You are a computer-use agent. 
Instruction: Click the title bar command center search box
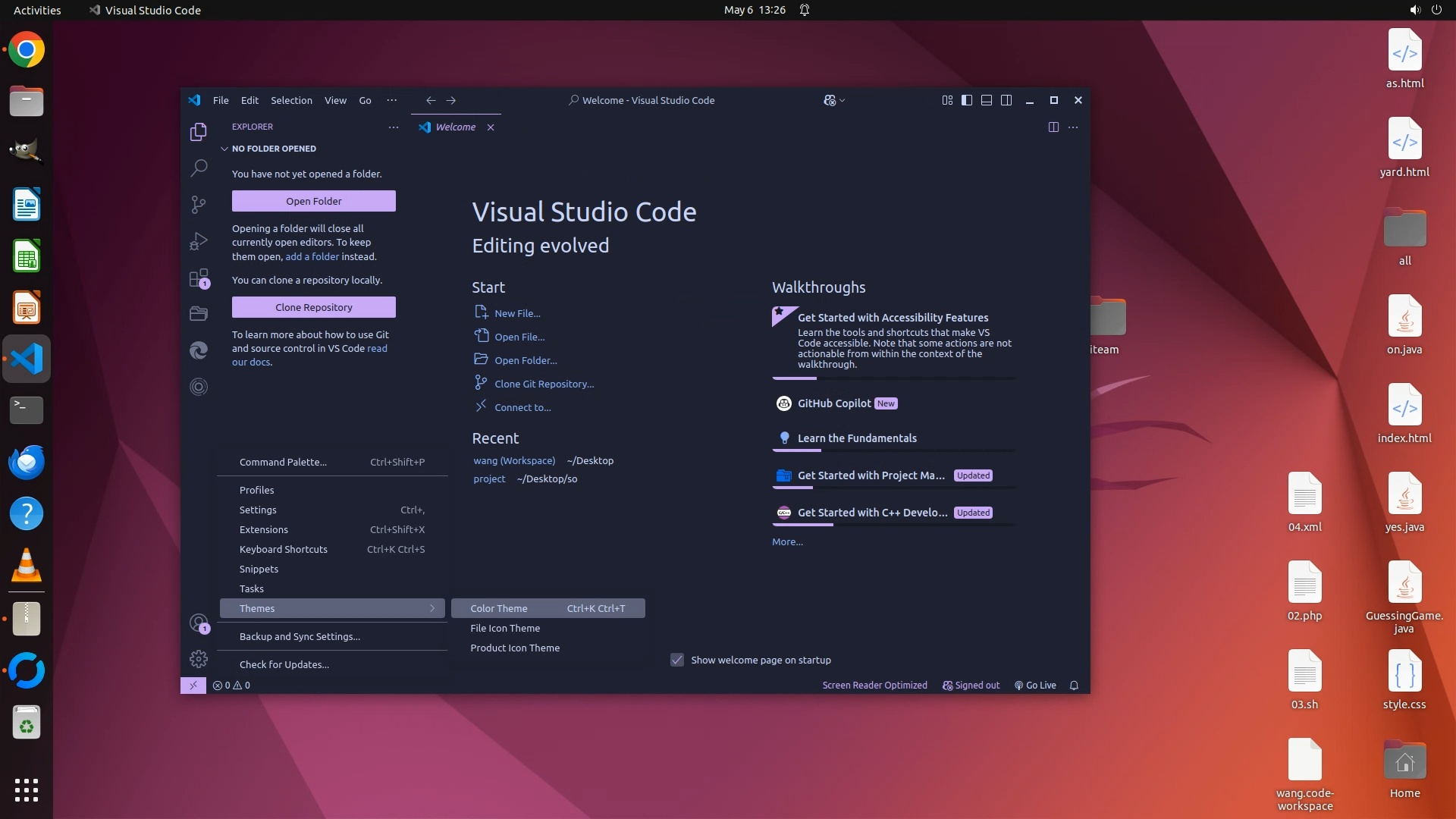coord(642,100)
